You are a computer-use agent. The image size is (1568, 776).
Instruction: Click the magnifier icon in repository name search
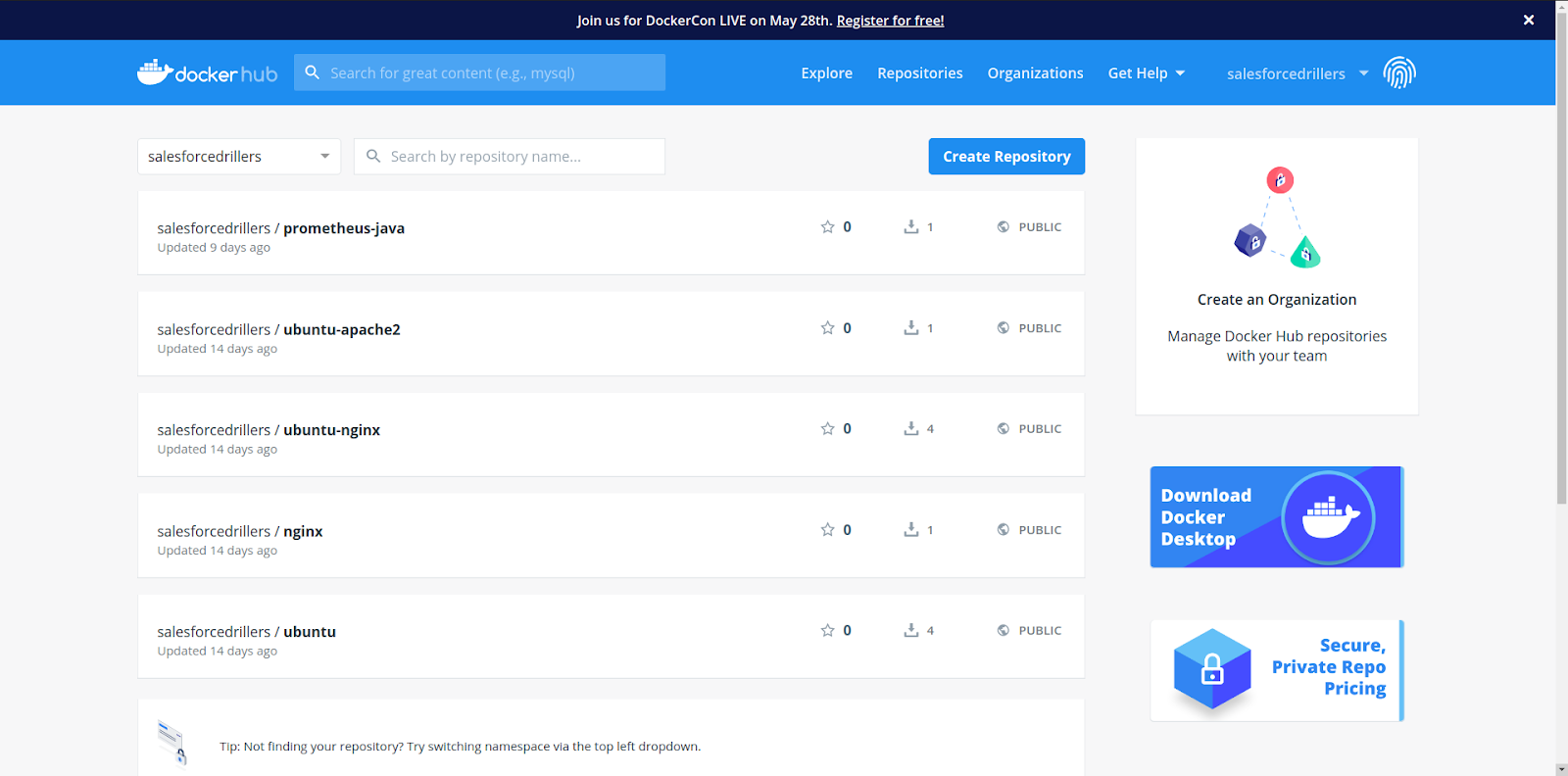coord(373,156)
